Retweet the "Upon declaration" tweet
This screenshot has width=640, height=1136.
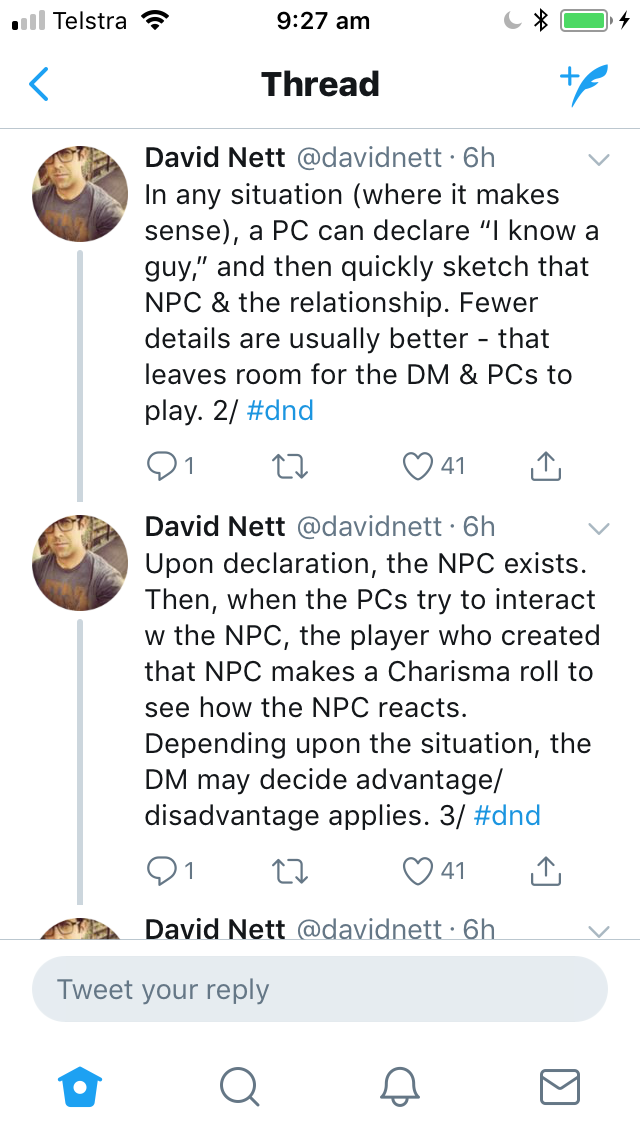point(289,871)
